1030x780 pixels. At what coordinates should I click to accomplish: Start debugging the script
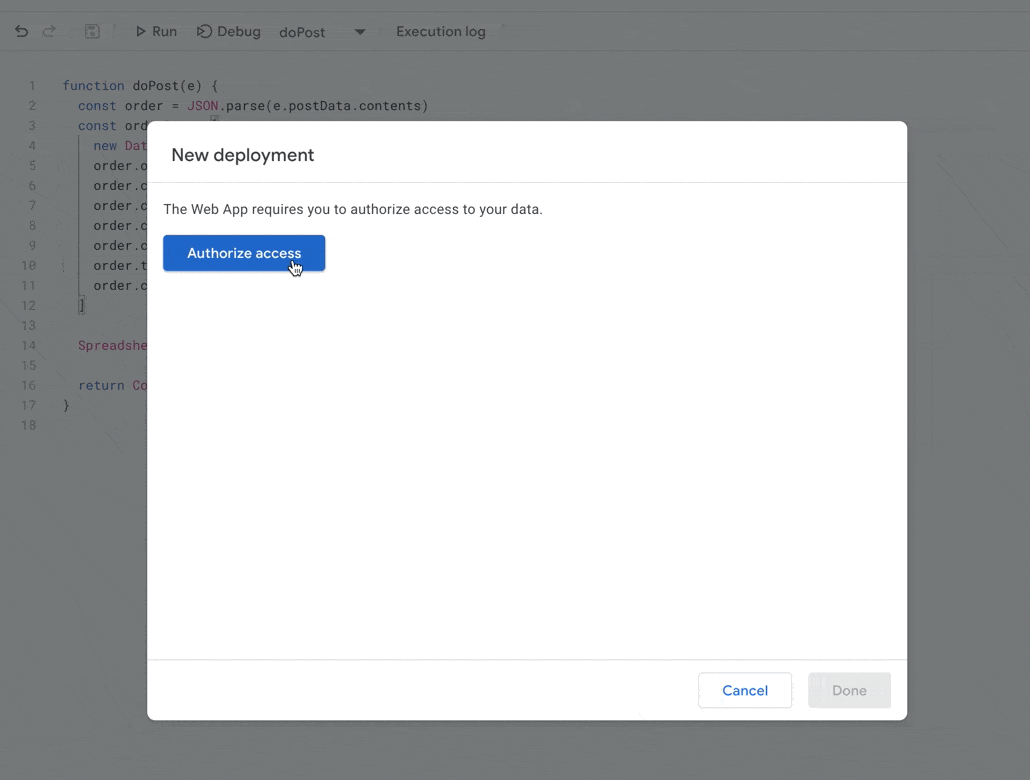(x=228, y=31)
